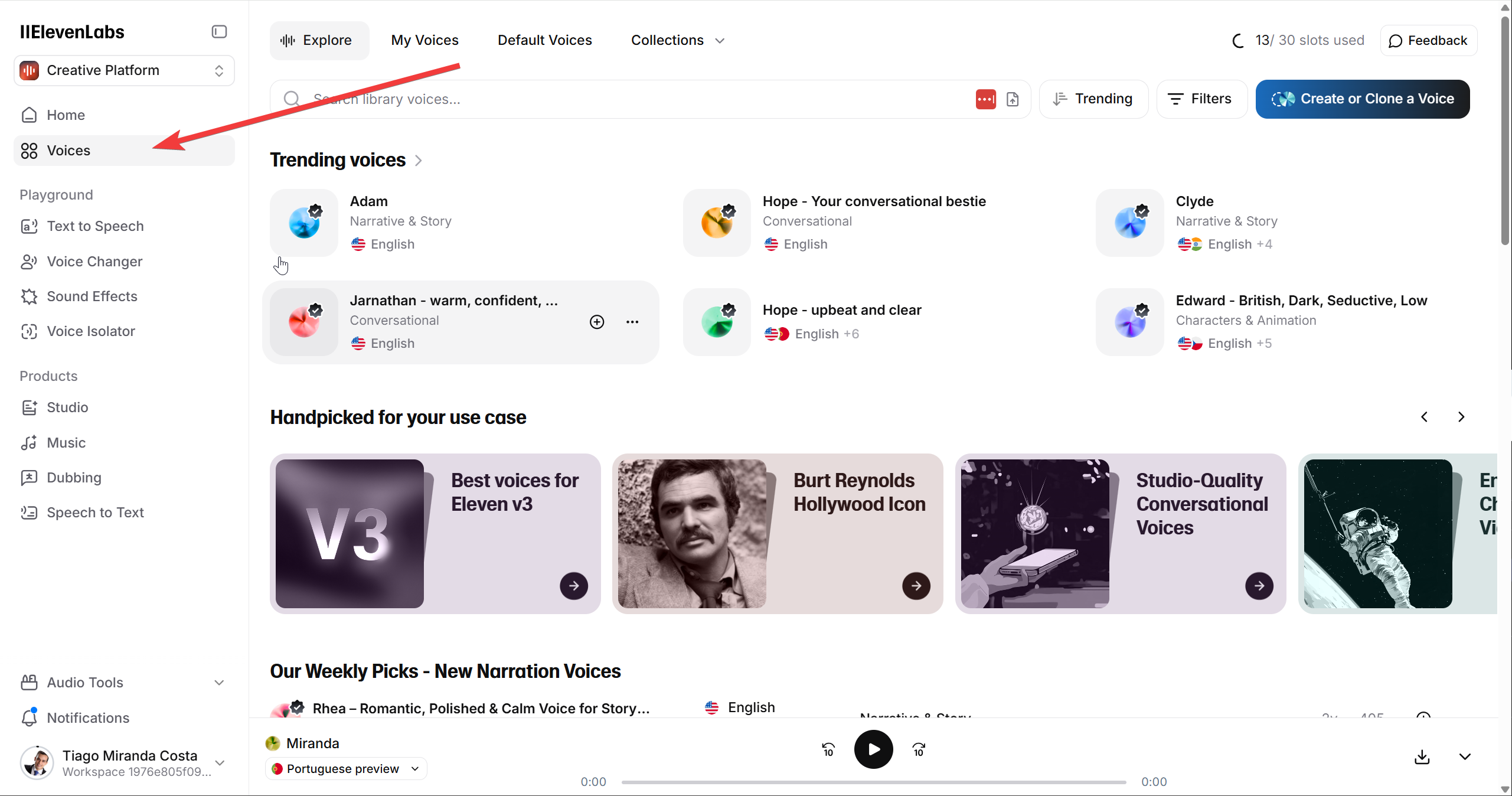
Task: Open Trending sort dropdown
Action: (x=1093, y=99)
